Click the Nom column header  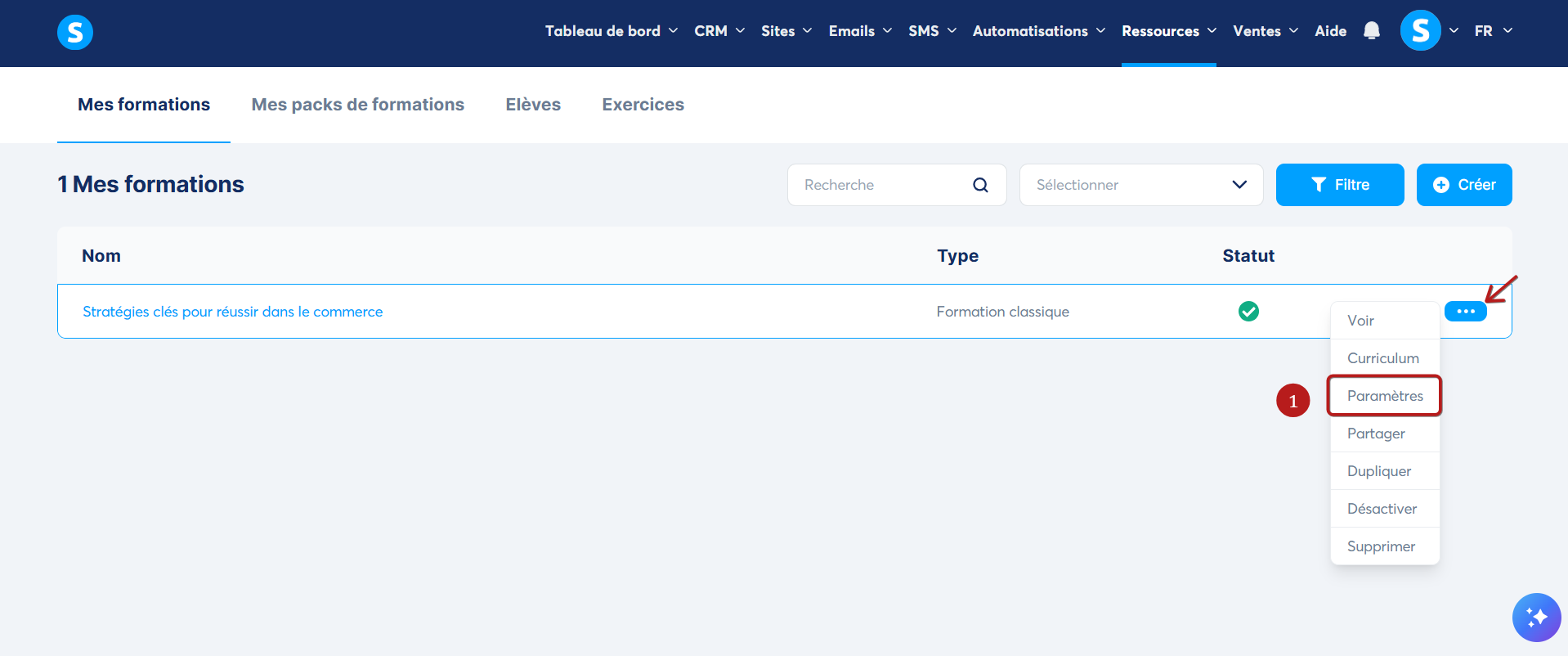tap(101, 256)
